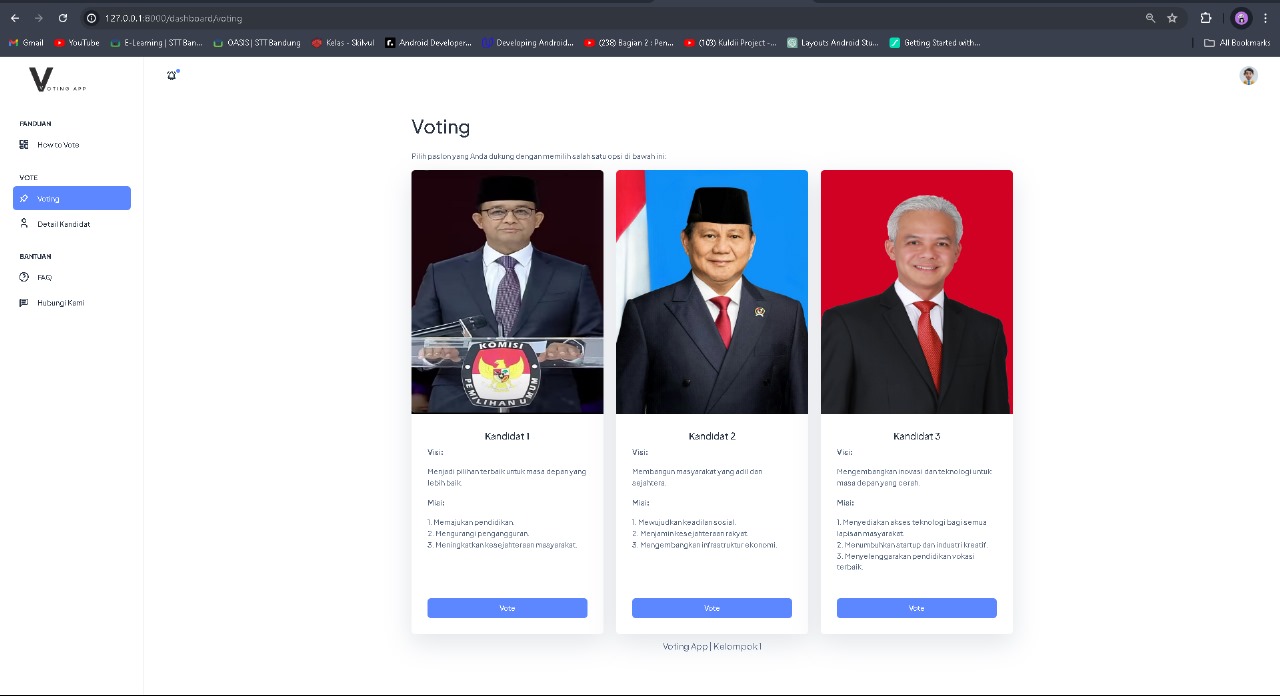Bookmark this page with the star icon

coord(1172,18)
